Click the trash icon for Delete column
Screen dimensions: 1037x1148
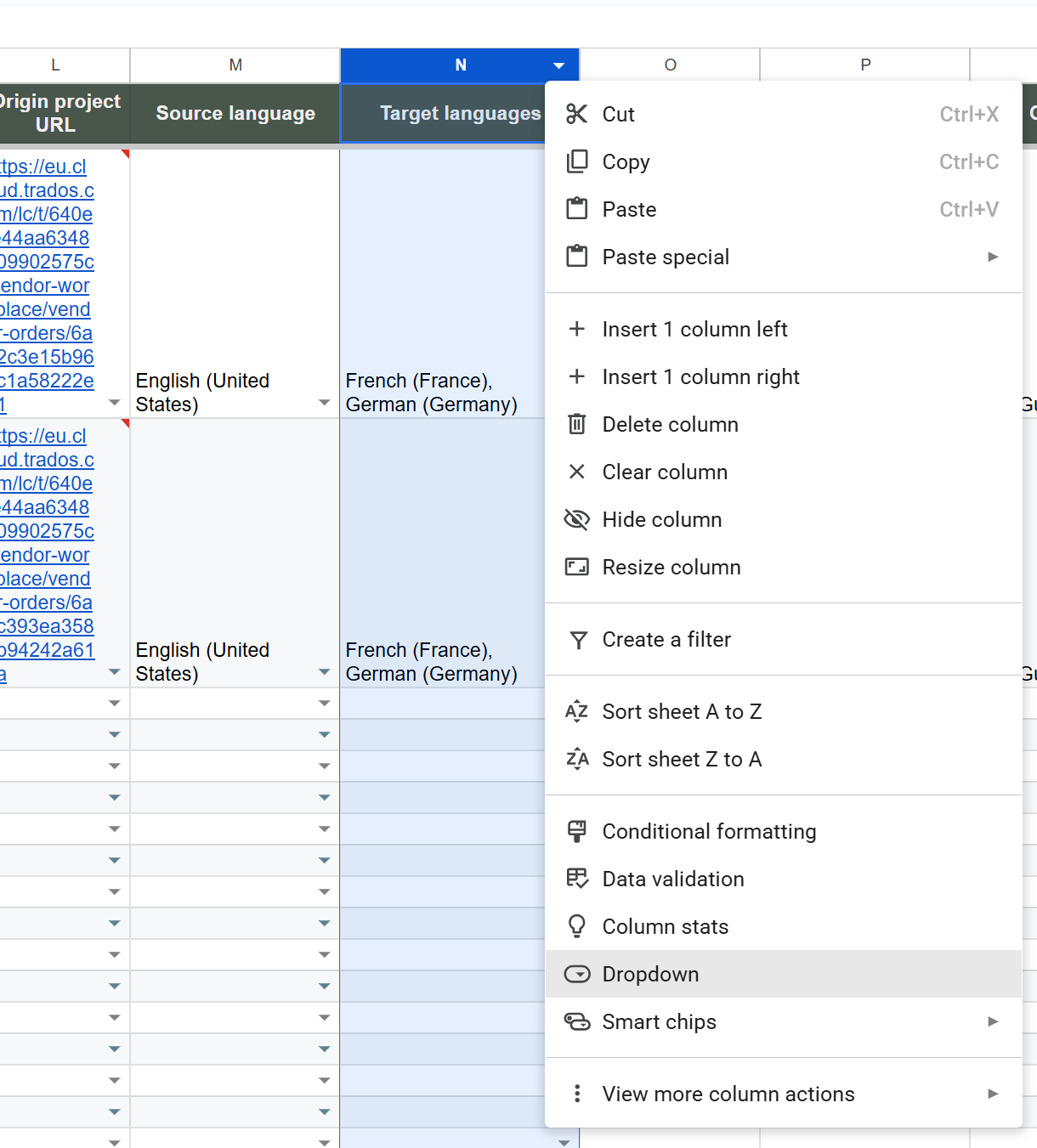(x=577, y=424)
